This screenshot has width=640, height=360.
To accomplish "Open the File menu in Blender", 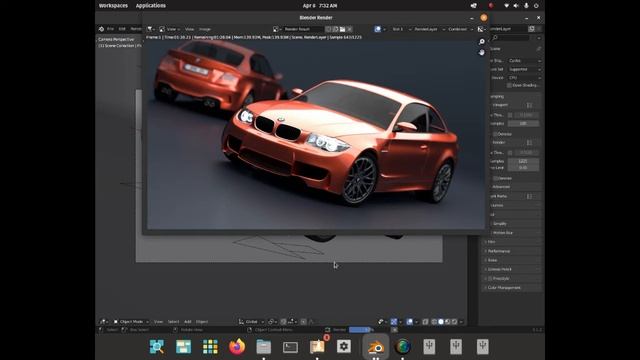I will point(111,29).
